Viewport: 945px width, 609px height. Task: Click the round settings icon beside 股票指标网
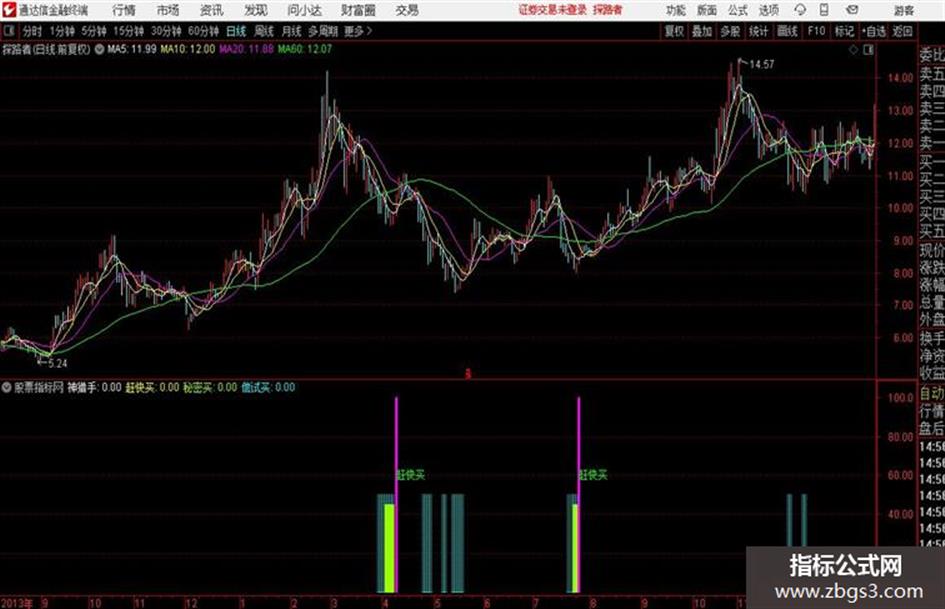(7, 387)
